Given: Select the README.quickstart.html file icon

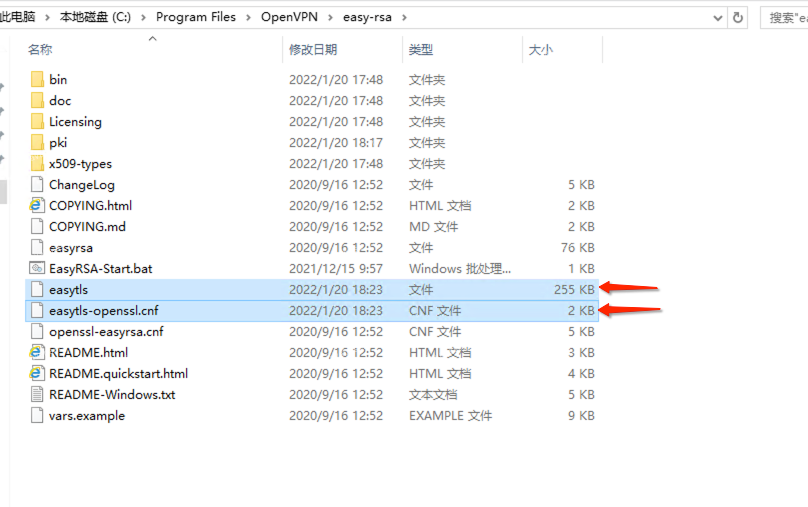Looking at the screenshot, I should [x=37, y=374].
